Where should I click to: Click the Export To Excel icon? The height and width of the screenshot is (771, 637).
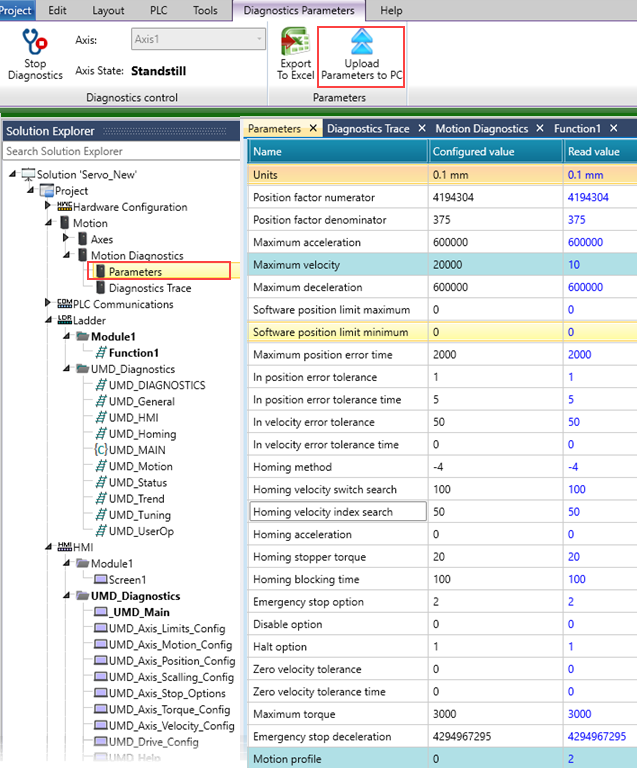[x=295, y=41]
